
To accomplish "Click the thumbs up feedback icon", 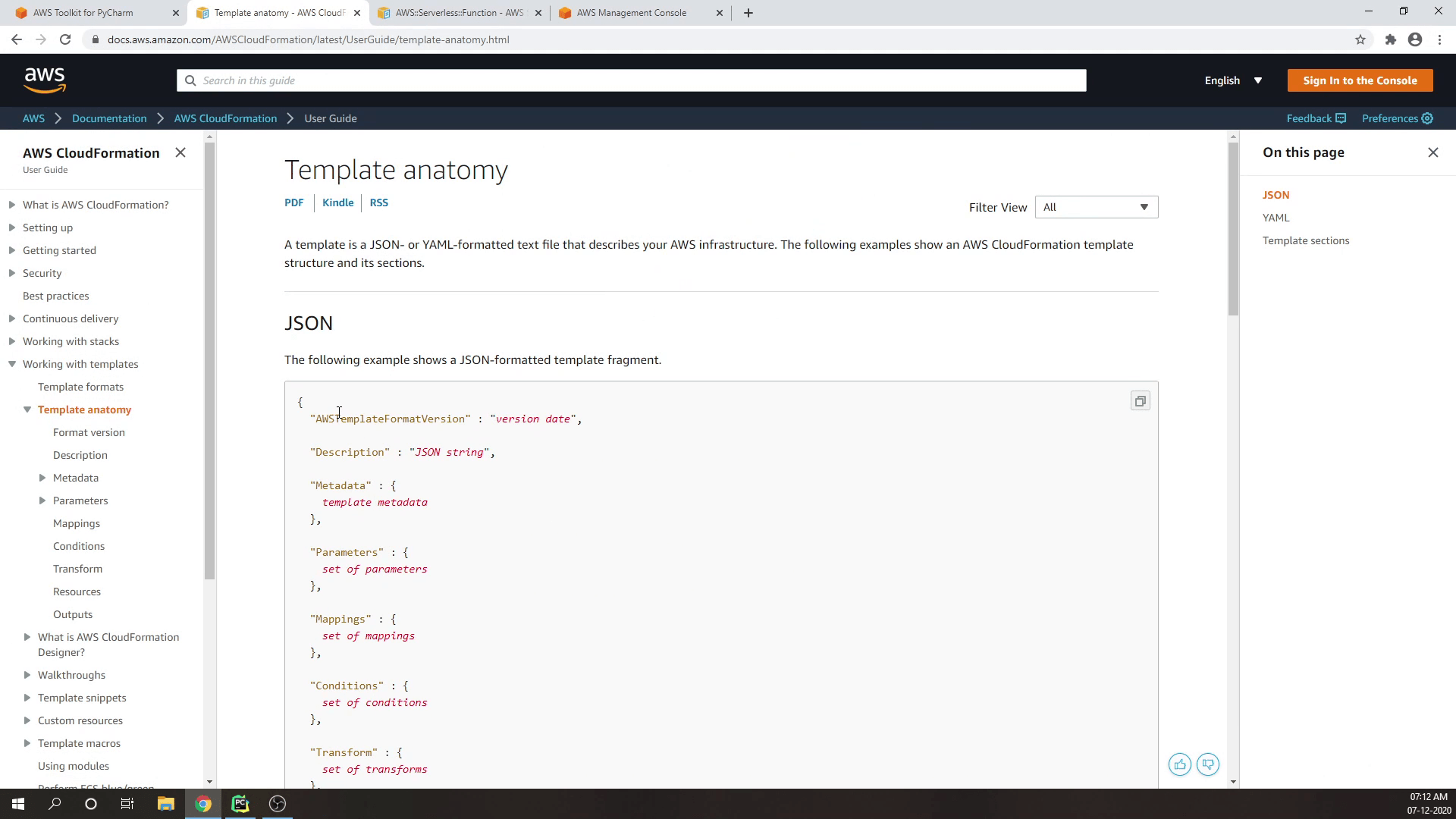I will [1180, 764].
